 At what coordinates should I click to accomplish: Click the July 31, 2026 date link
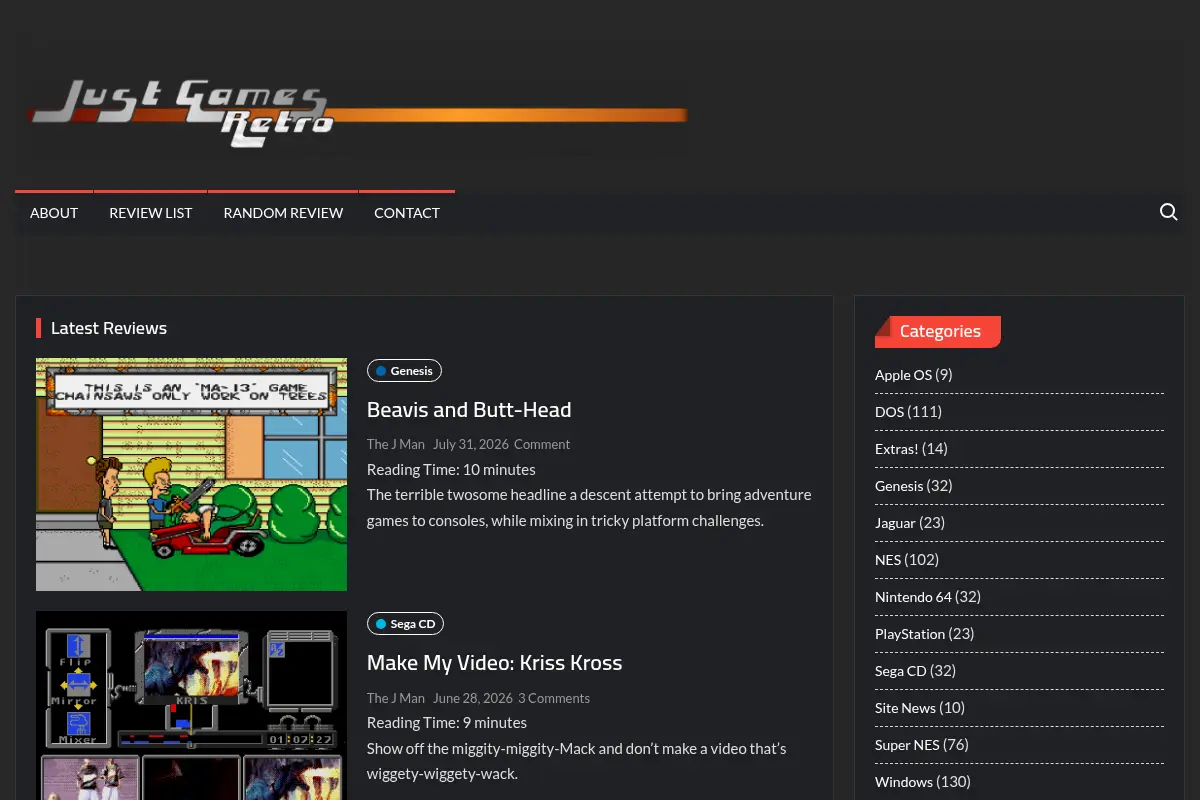(470, 444)
